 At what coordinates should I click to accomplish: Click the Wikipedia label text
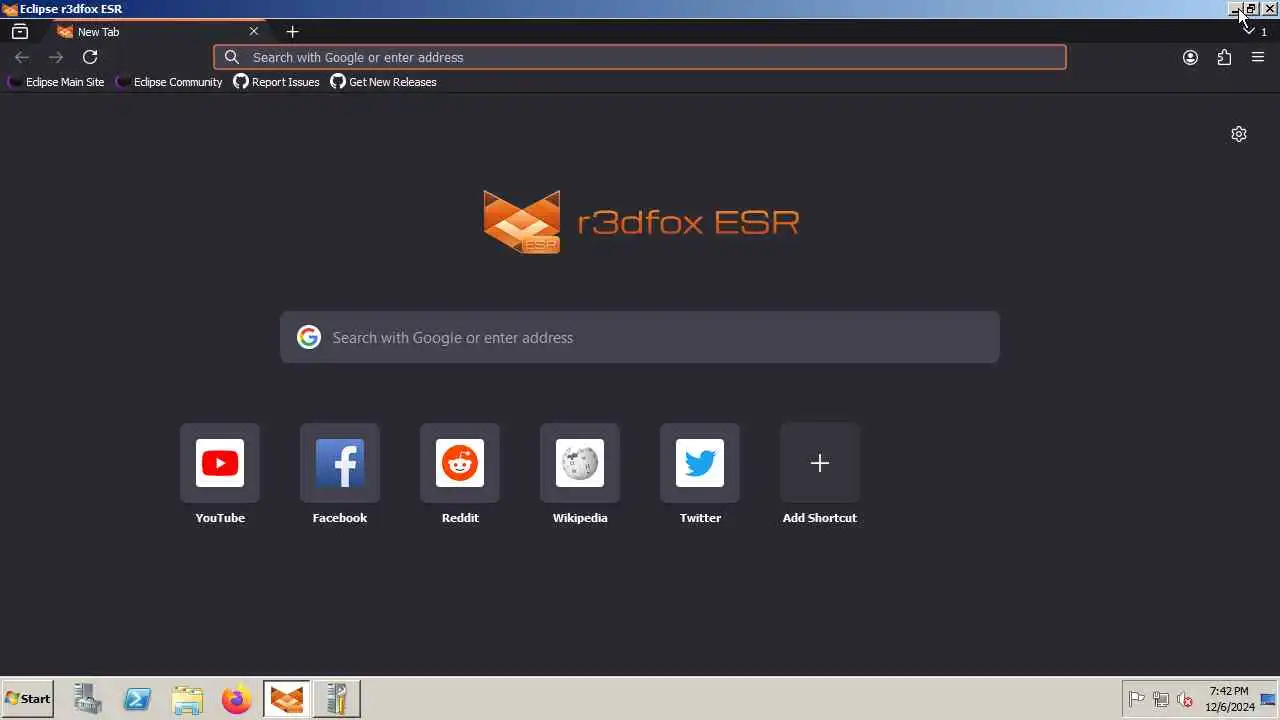pos(580,518)
